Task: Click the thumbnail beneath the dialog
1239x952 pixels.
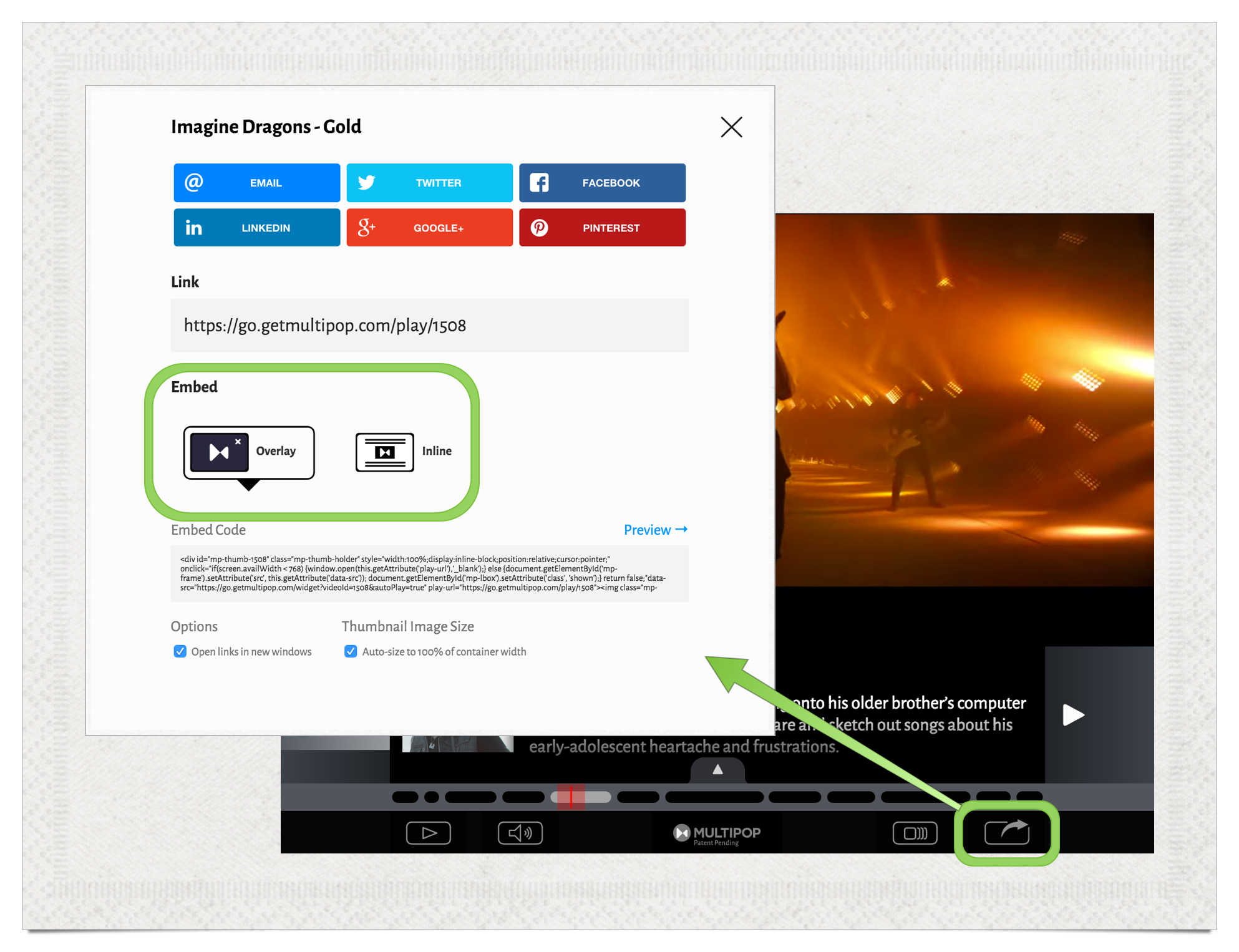Action: pos(458,744)
